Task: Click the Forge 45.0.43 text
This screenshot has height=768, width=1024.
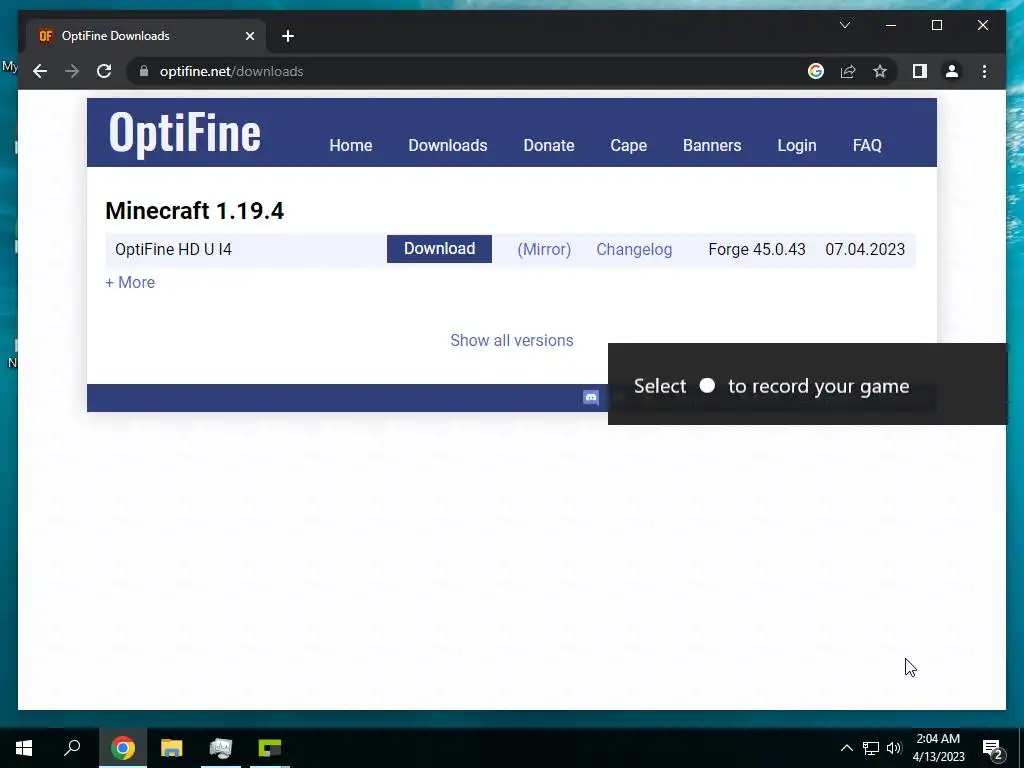Action: (x=757, y=249)
